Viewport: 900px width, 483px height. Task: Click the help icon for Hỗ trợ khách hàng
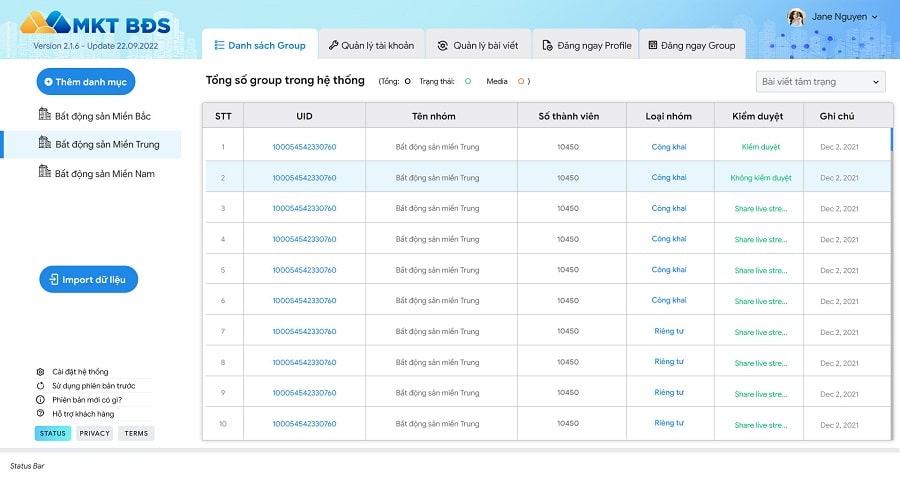point(40,413)
